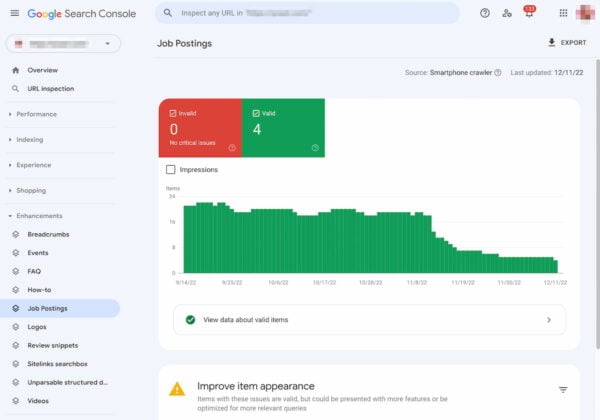Screen dimensions: 600x420
Task: Open the users and permissions icon
Action: tap(507, 13)
